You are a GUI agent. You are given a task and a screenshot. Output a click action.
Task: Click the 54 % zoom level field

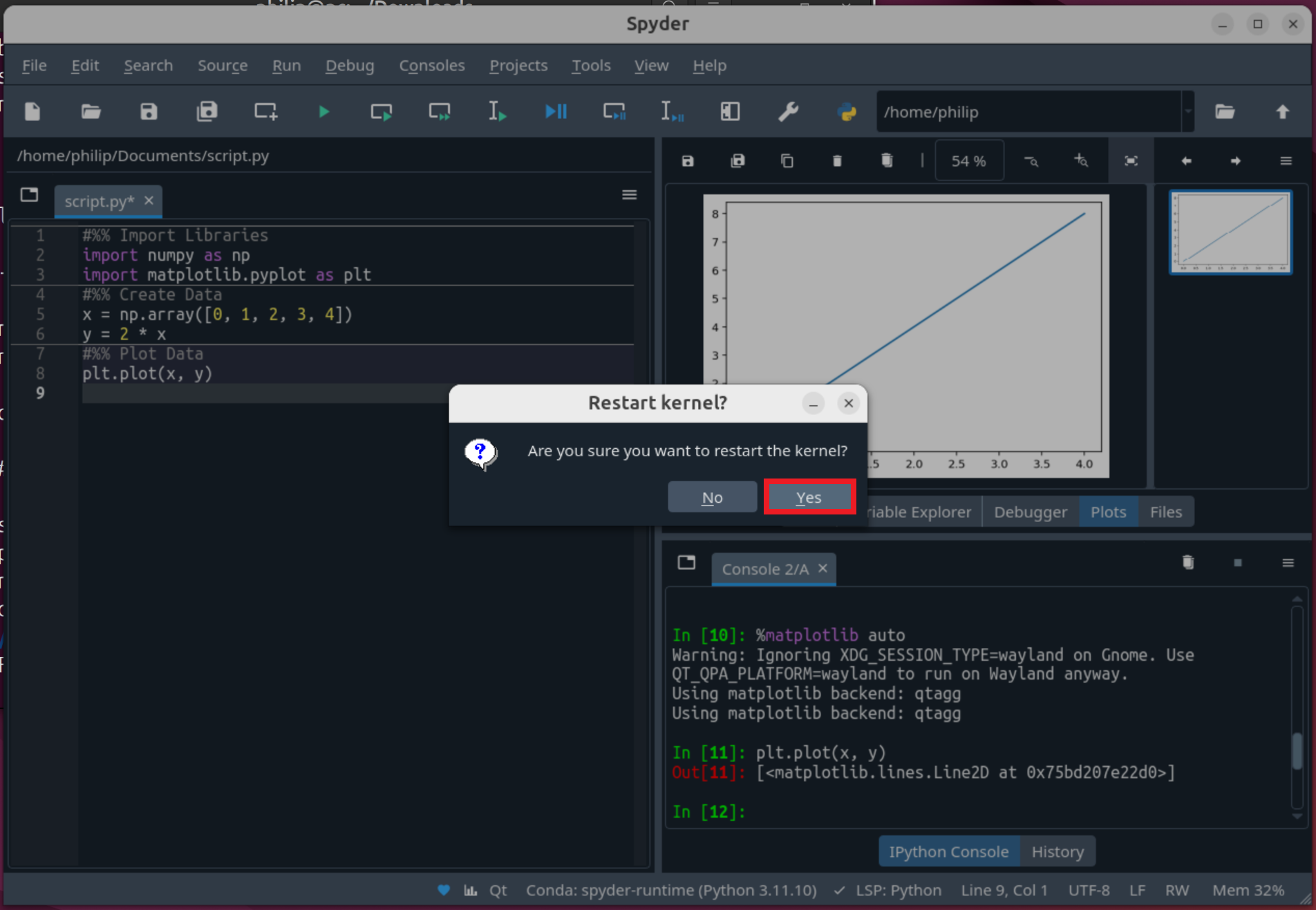pyautogui.click(x=968, y=161)
